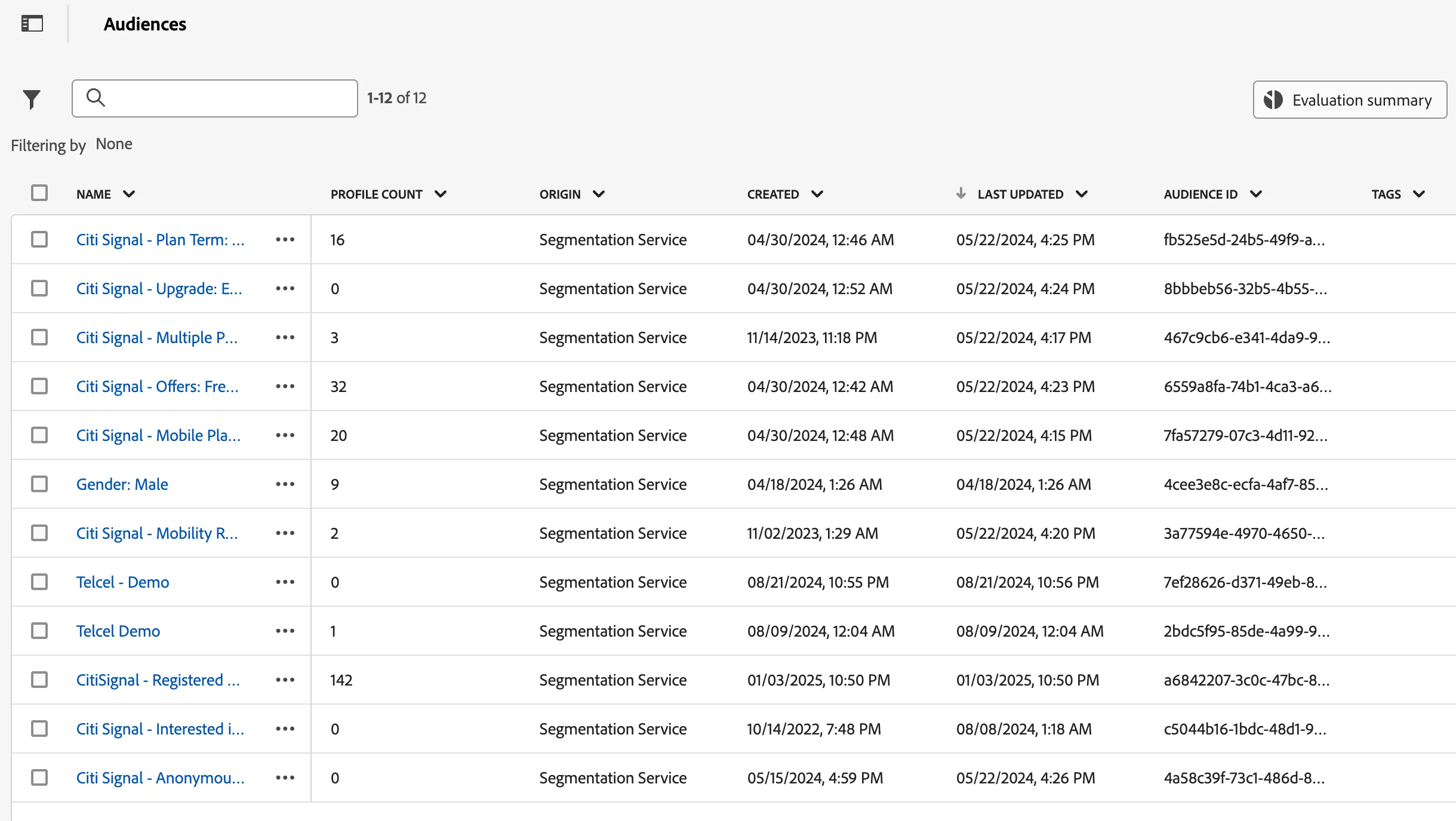Open the Gender: Male audience link
The width and height of the screenshot is (1456, 821).
point(122,484)
